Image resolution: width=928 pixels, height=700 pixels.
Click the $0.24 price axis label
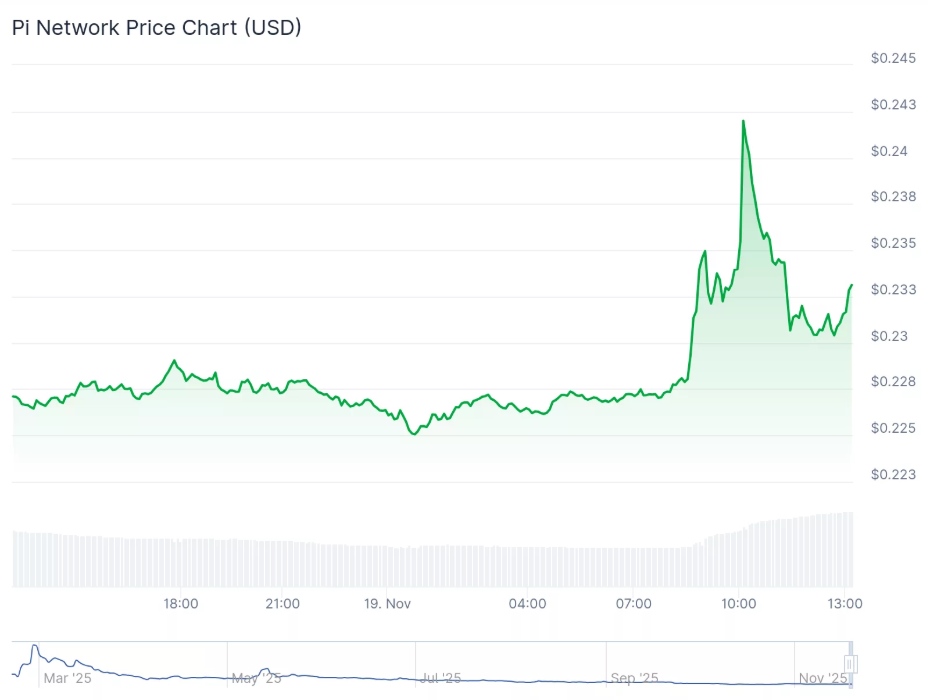(x=889, y=151)
